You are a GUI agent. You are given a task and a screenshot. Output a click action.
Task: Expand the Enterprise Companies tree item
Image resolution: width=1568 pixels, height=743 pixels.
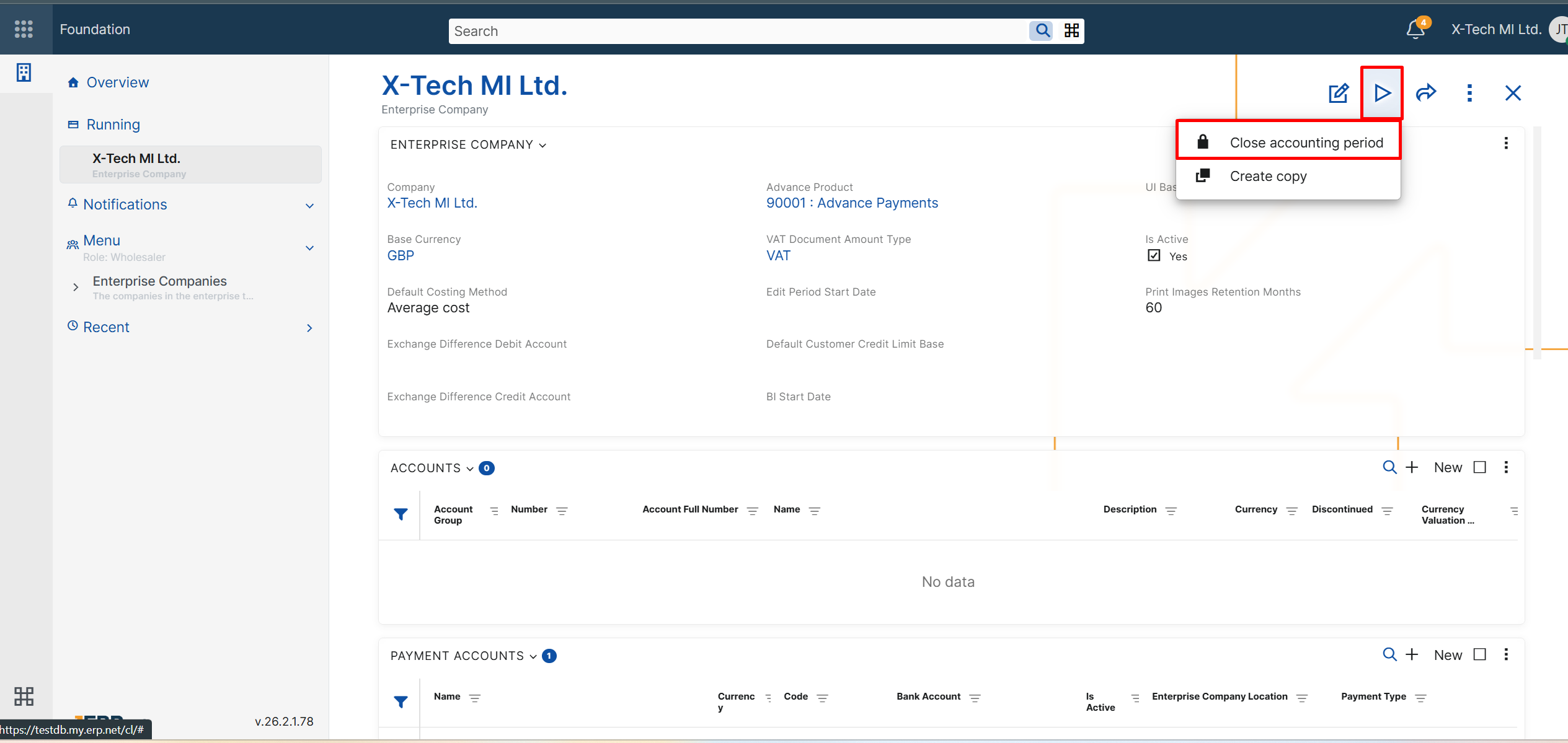point(76,286)
